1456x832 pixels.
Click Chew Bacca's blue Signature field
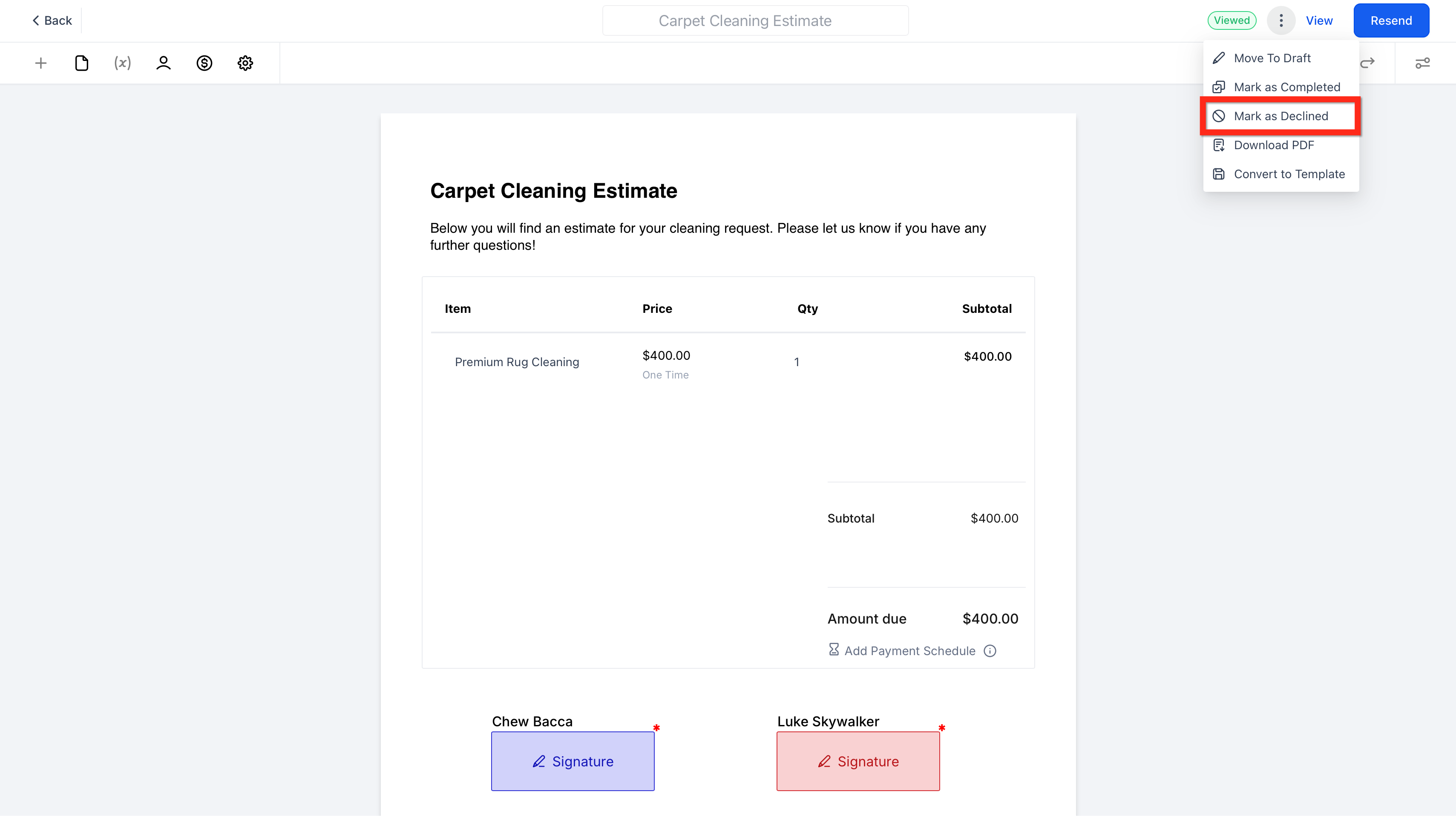[x=573, y=761]
